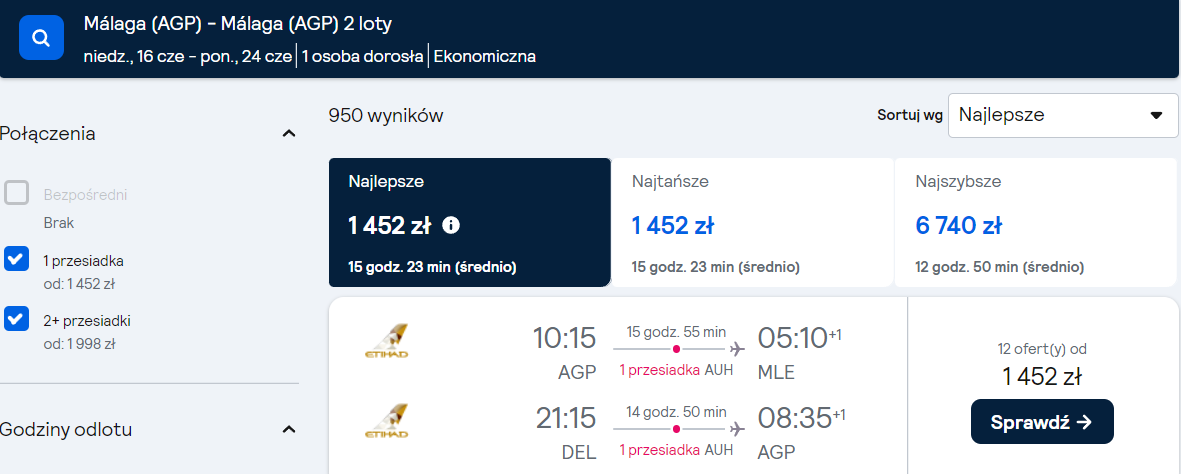Click the Málaga (AGP) - Málaga (AGP) search summary
This screenshot has height=474, width=1181.
(x=238, y=24)
